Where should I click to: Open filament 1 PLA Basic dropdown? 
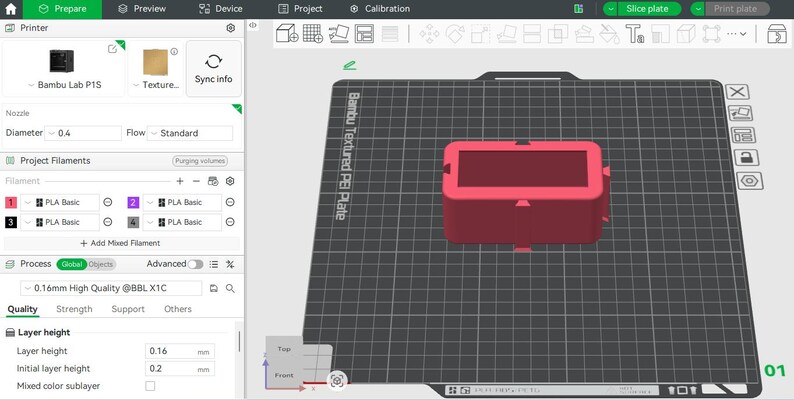(x=60, y=203)
